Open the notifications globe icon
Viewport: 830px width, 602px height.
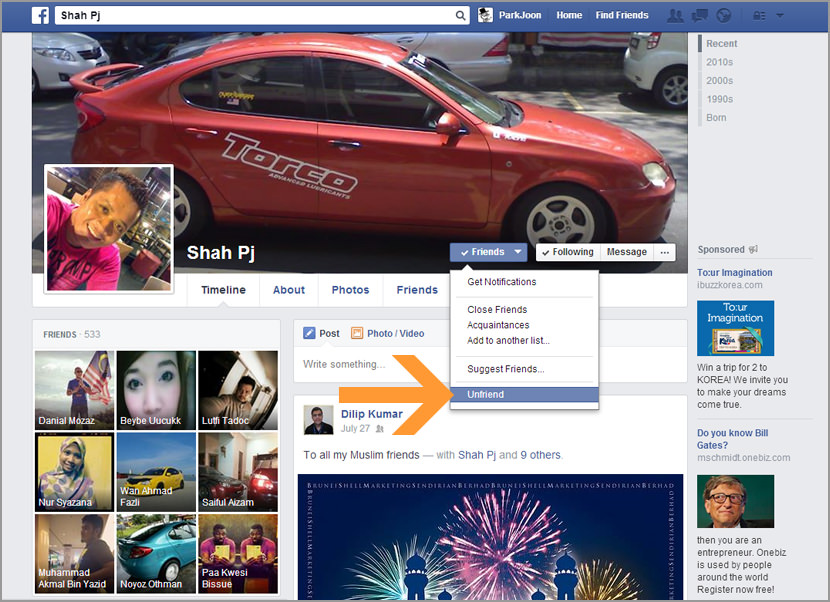coord(723,15)
